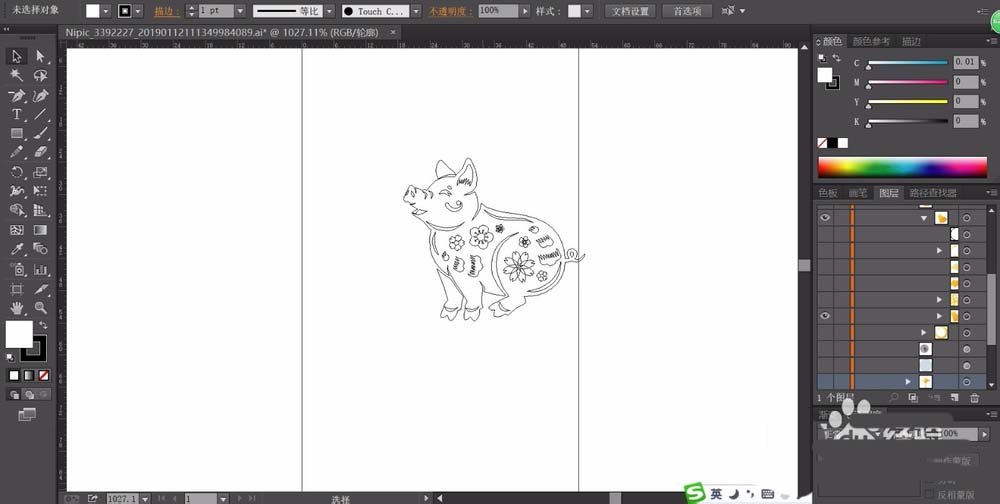1000x504 pixels.
Task: Apply Gradient paint mode in toolbox
Action: (x=29, y=376)
